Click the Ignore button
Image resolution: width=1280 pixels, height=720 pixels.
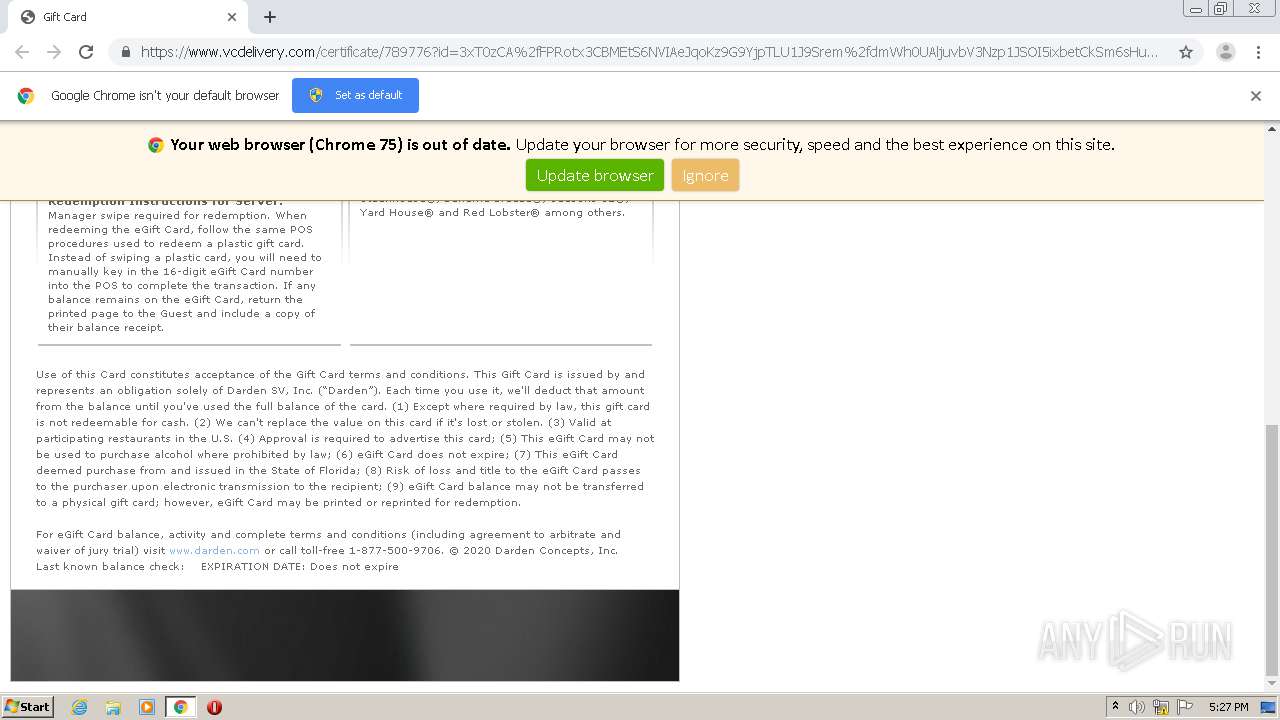point(705,175)
